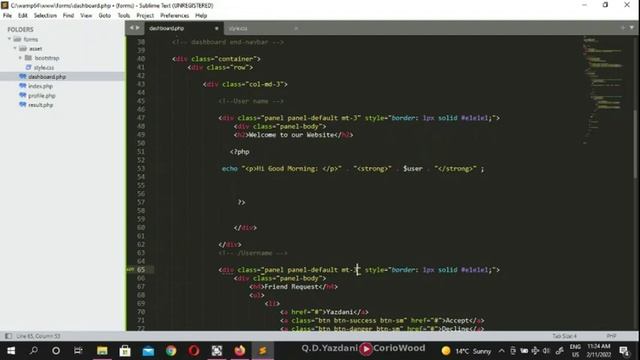This screenshot has width=640, height=360.
Task: Open Cortana circle icon
Action: coord(56,351)
